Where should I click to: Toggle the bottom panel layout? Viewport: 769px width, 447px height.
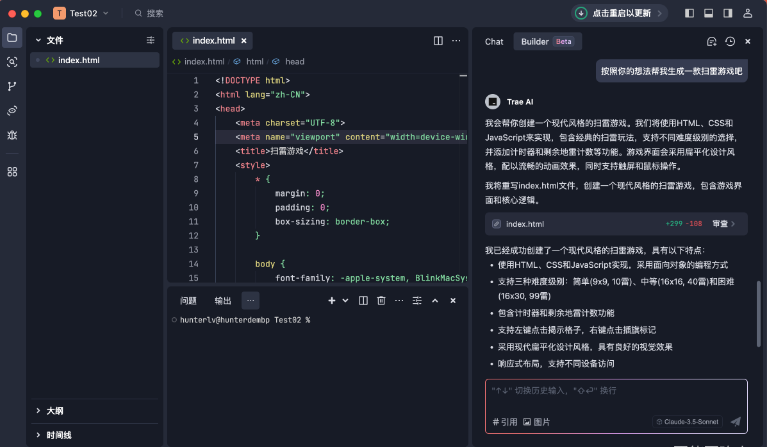709,13
